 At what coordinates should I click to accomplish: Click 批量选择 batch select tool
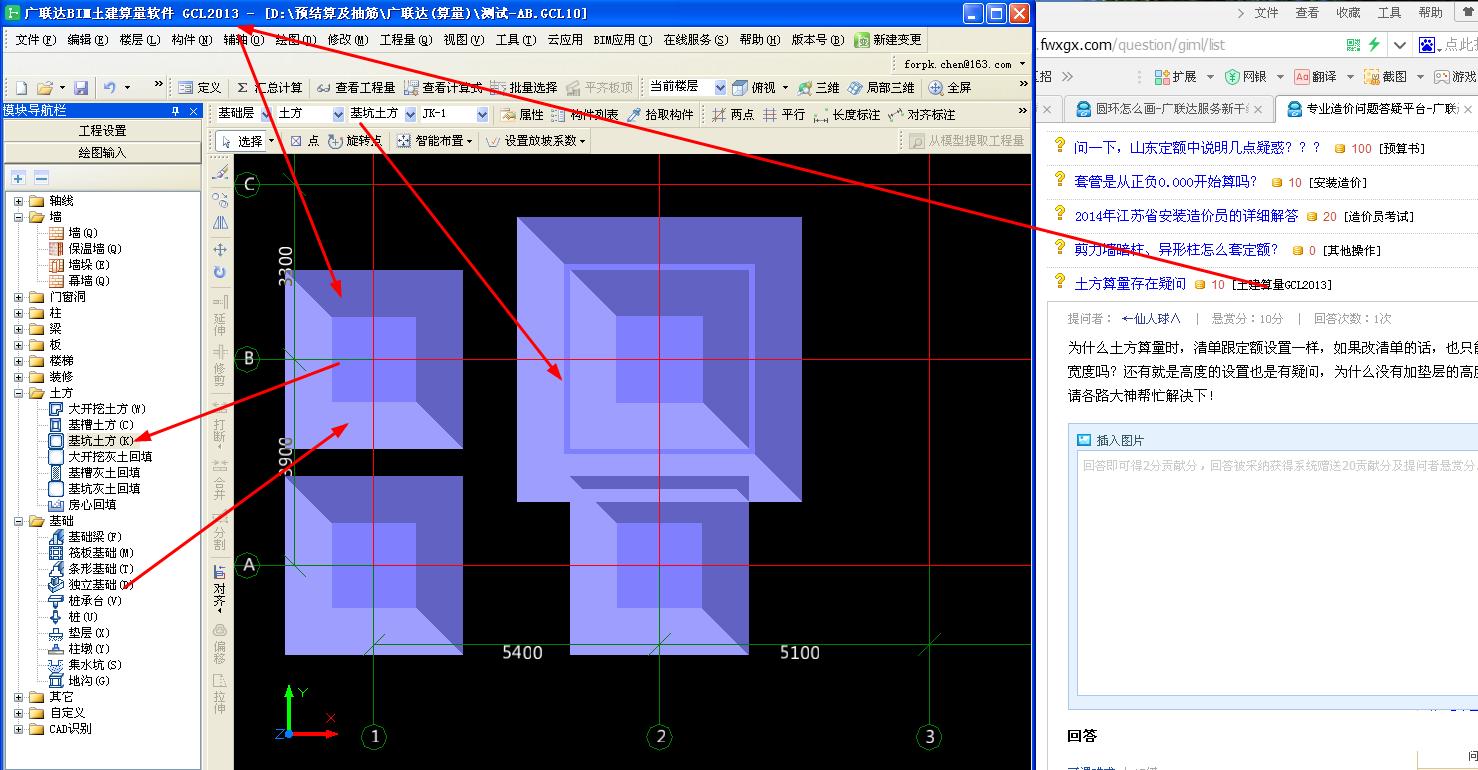pos(524,88)
